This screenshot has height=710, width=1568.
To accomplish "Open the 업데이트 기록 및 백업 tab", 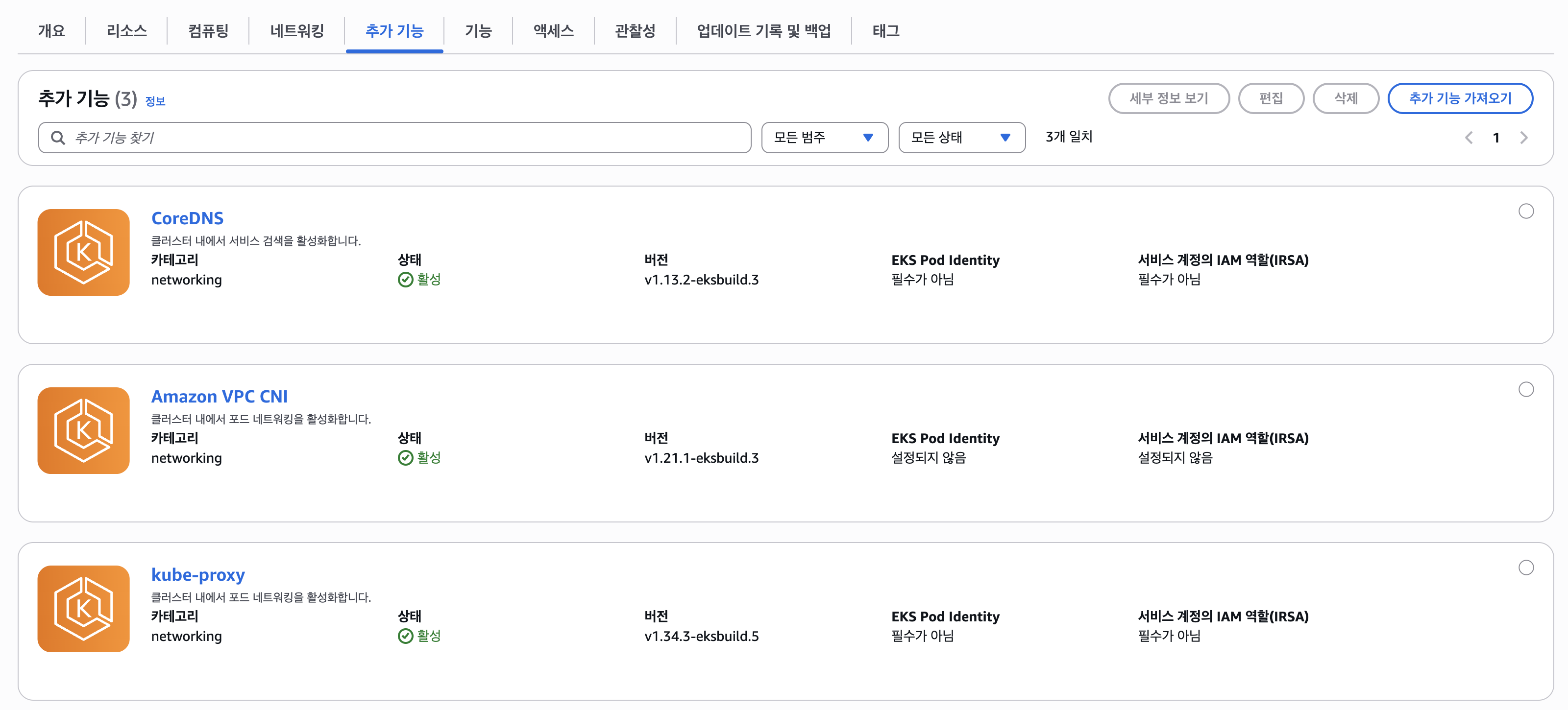I will pyautogui.click(x=763, y=31).
